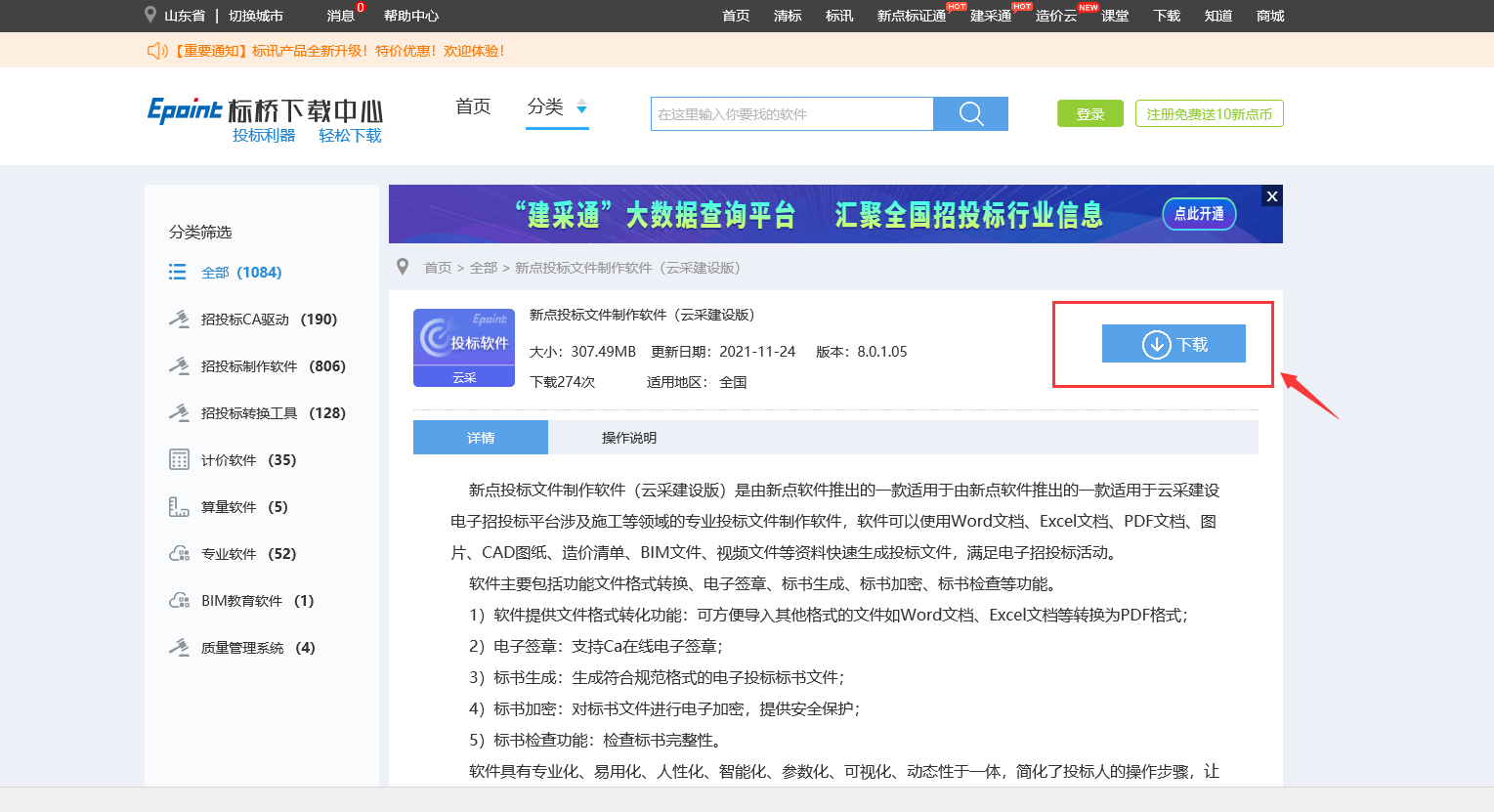Click the 投标软件 云采 product thumbnail
This screenshot has height=812, width=1494.
464,348
